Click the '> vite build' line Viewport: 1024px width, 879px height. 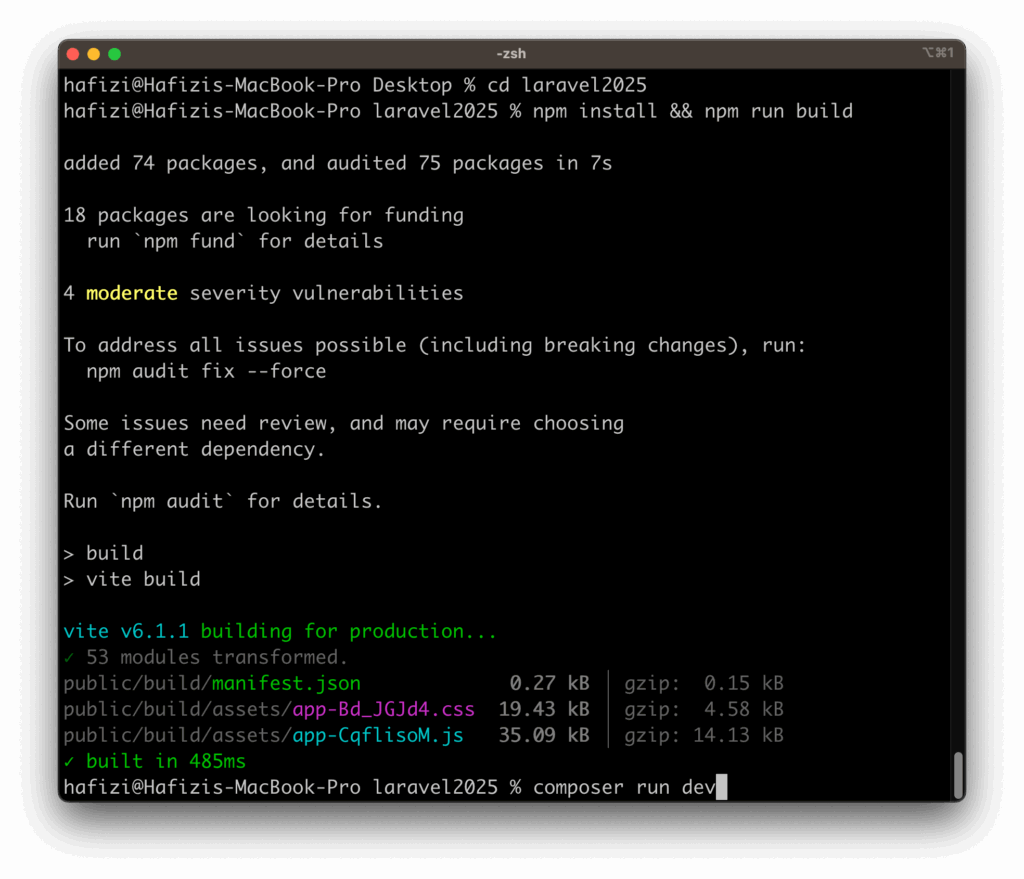[x=132, y=580]
